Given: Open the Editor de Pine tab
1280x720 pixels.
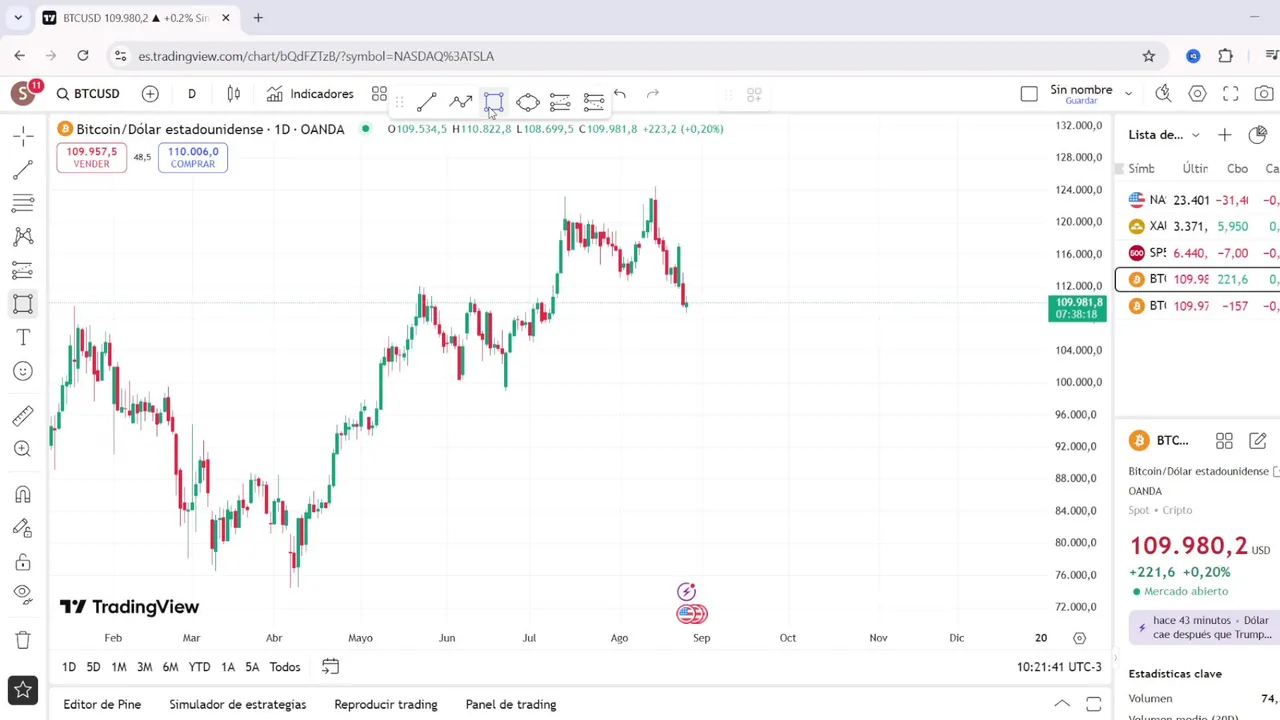Looking at the screenshot, I should [102, 704].
